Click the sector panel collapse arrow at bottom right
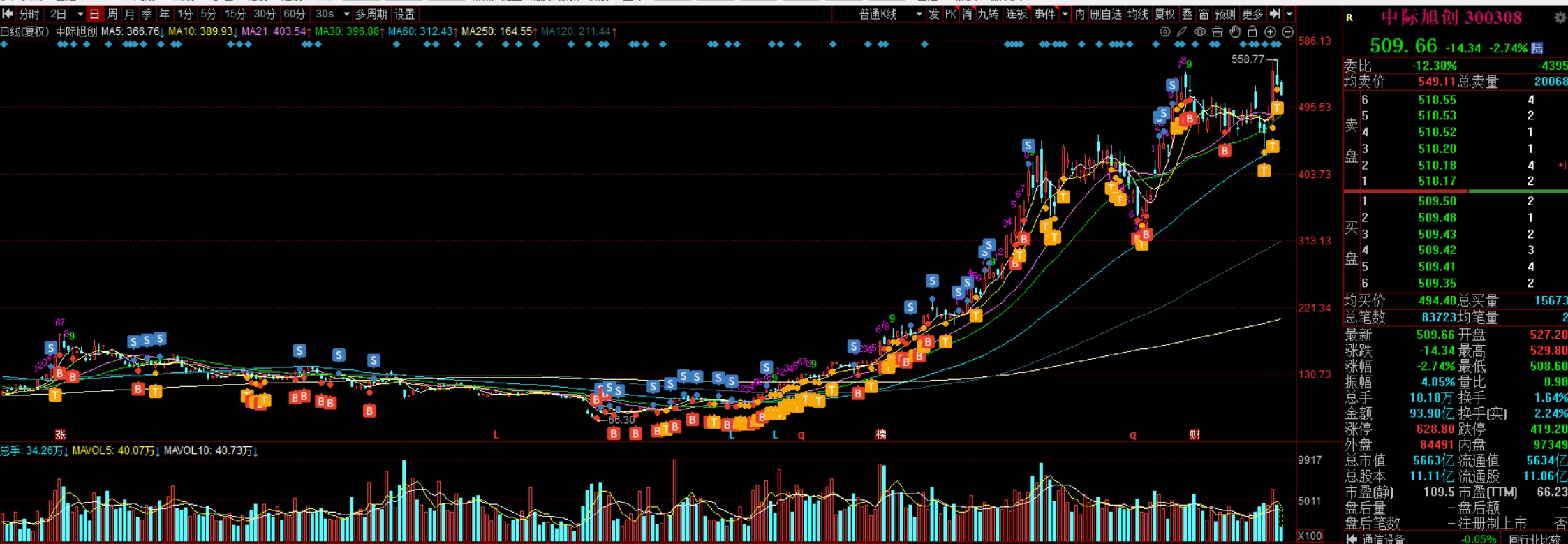 (x=1351, y=539)
